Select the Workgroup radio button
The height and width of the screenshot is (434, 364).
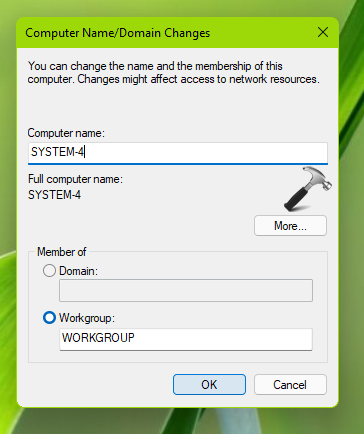click(x=49, y=318)
